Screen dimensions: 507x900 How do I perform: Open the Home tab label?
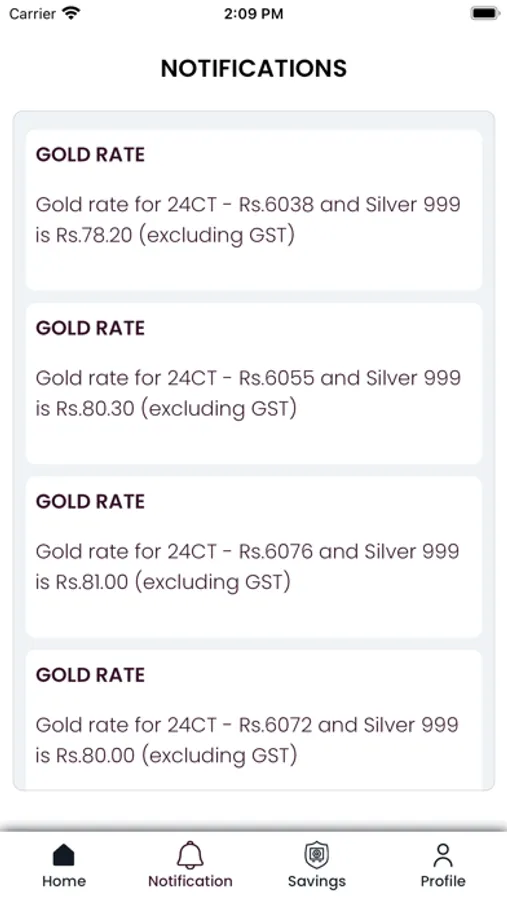tap(64, 881)
